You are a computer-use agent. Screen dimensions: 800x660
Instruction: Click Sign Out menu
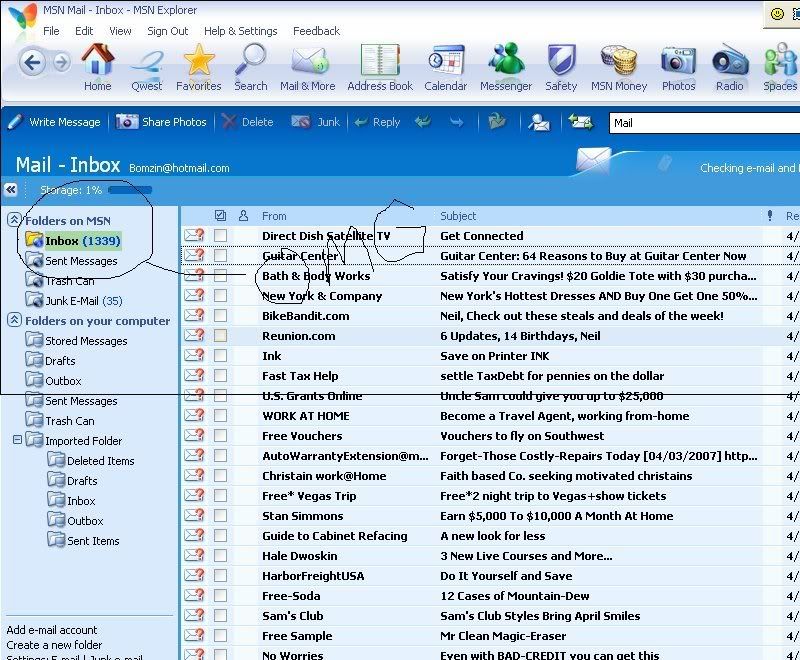(x=168, y=31)
